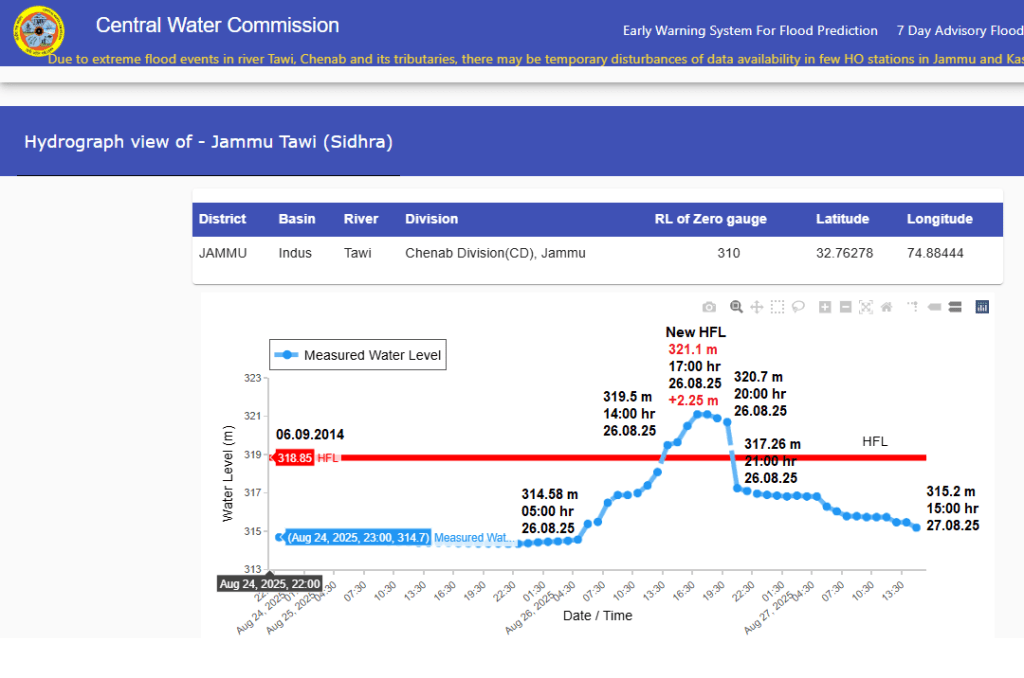Click the Central Water Commission title
This screenshot has width=1024, height=678.
[x=217, y=25]
